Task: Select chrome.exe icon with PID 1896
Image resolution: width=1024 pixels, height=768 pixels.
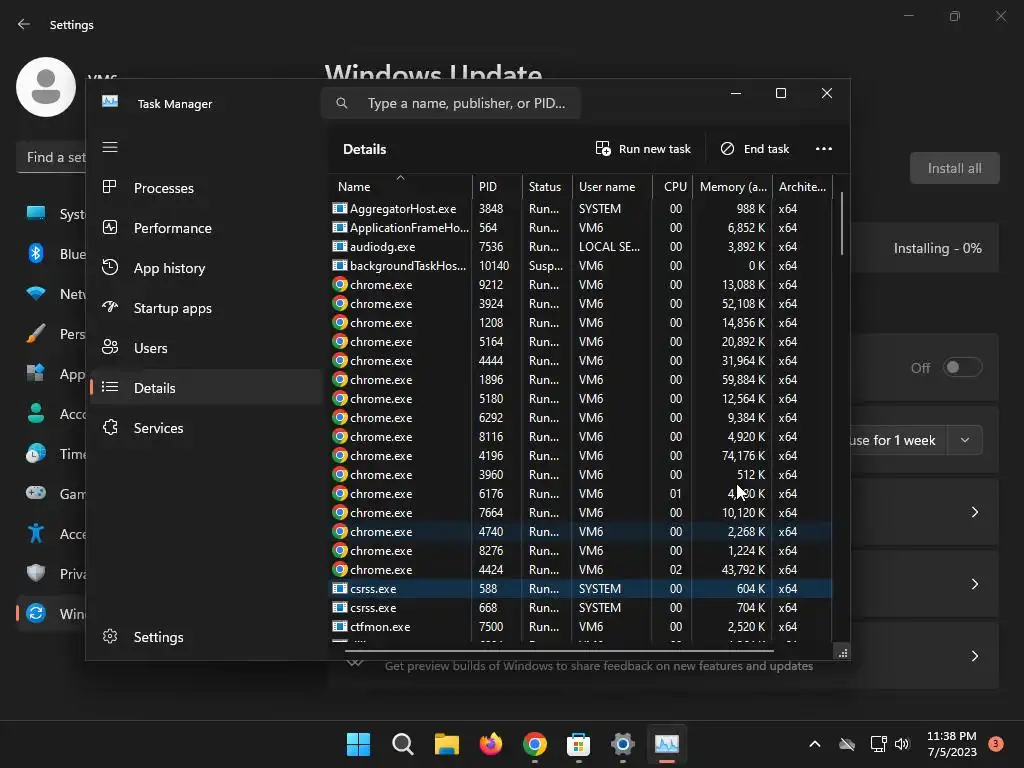Action: click(340, 379)
